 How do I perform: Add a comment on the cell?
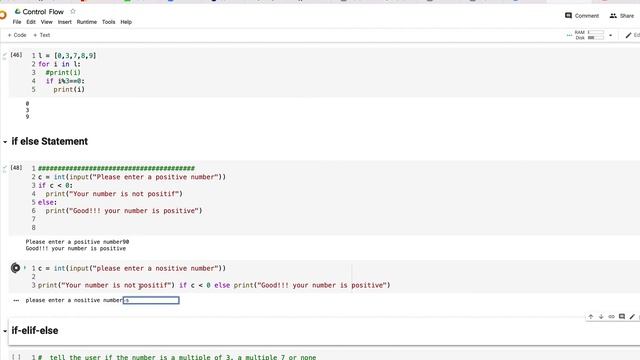(622, 317)
